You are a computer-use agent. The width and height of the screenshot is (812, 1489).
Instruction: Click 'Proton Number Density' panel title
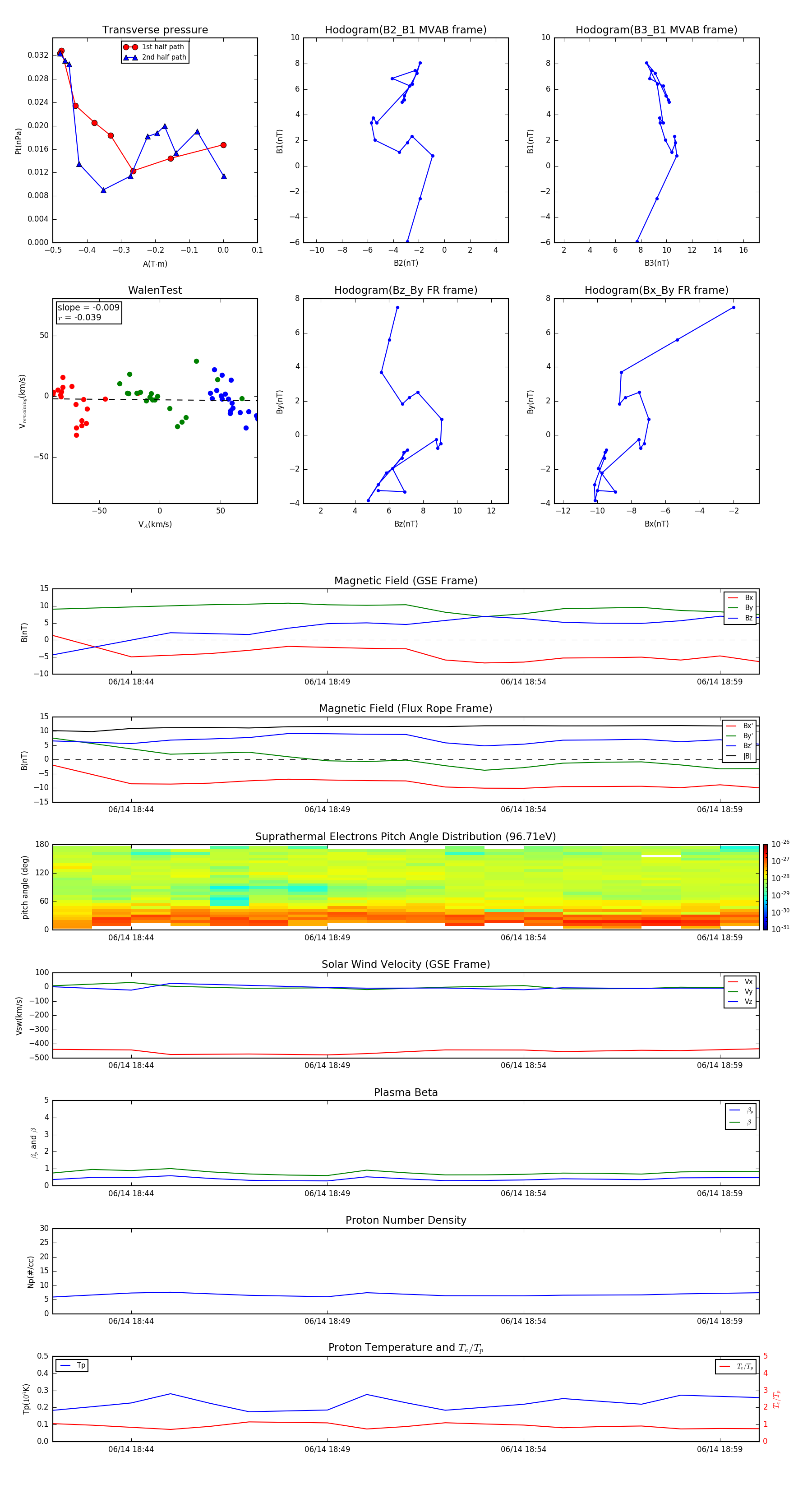[x=406, y=1220]
